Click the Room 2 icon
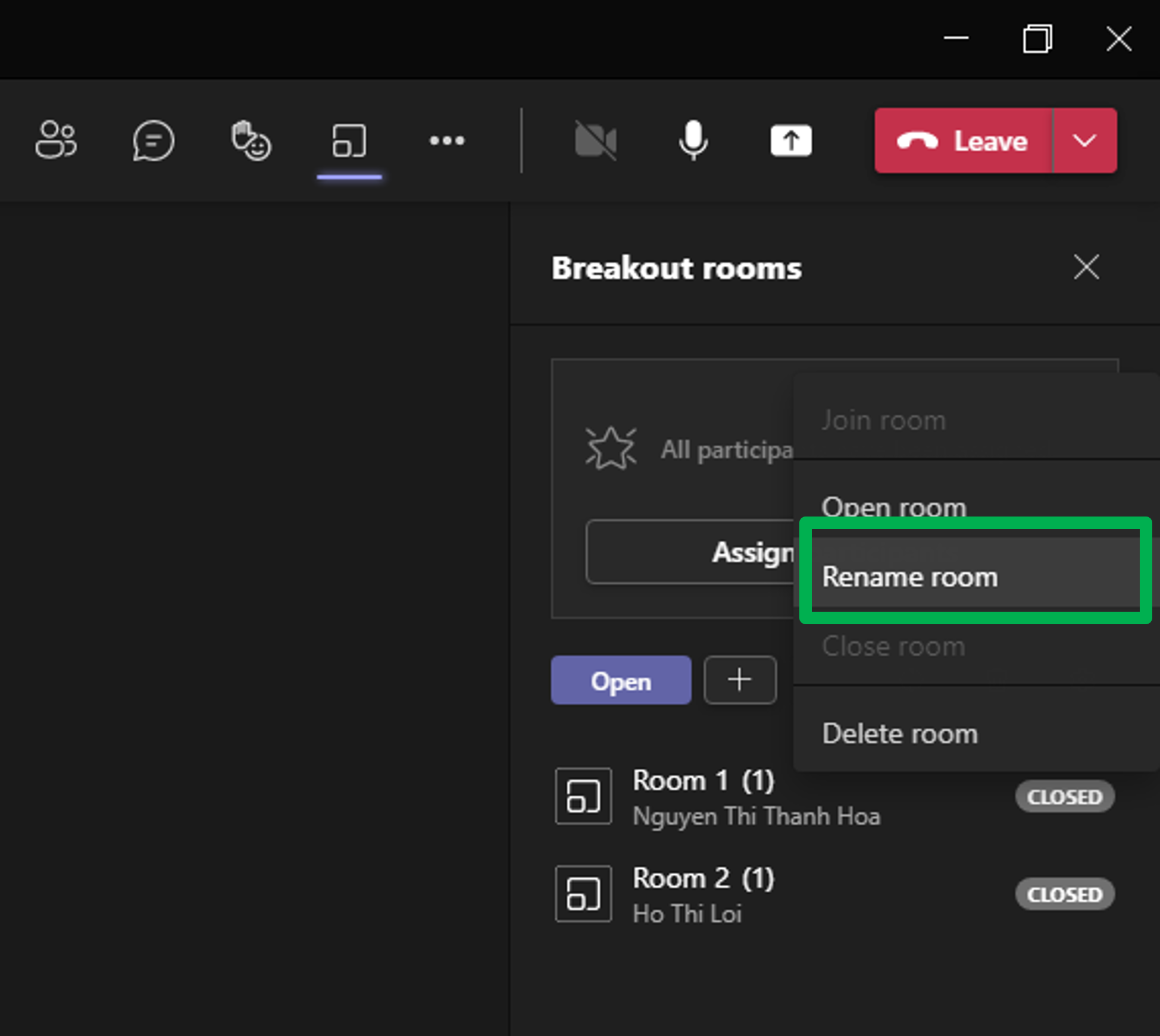The height and width of the screenshot is (1036, 1160). coord(583,894)
